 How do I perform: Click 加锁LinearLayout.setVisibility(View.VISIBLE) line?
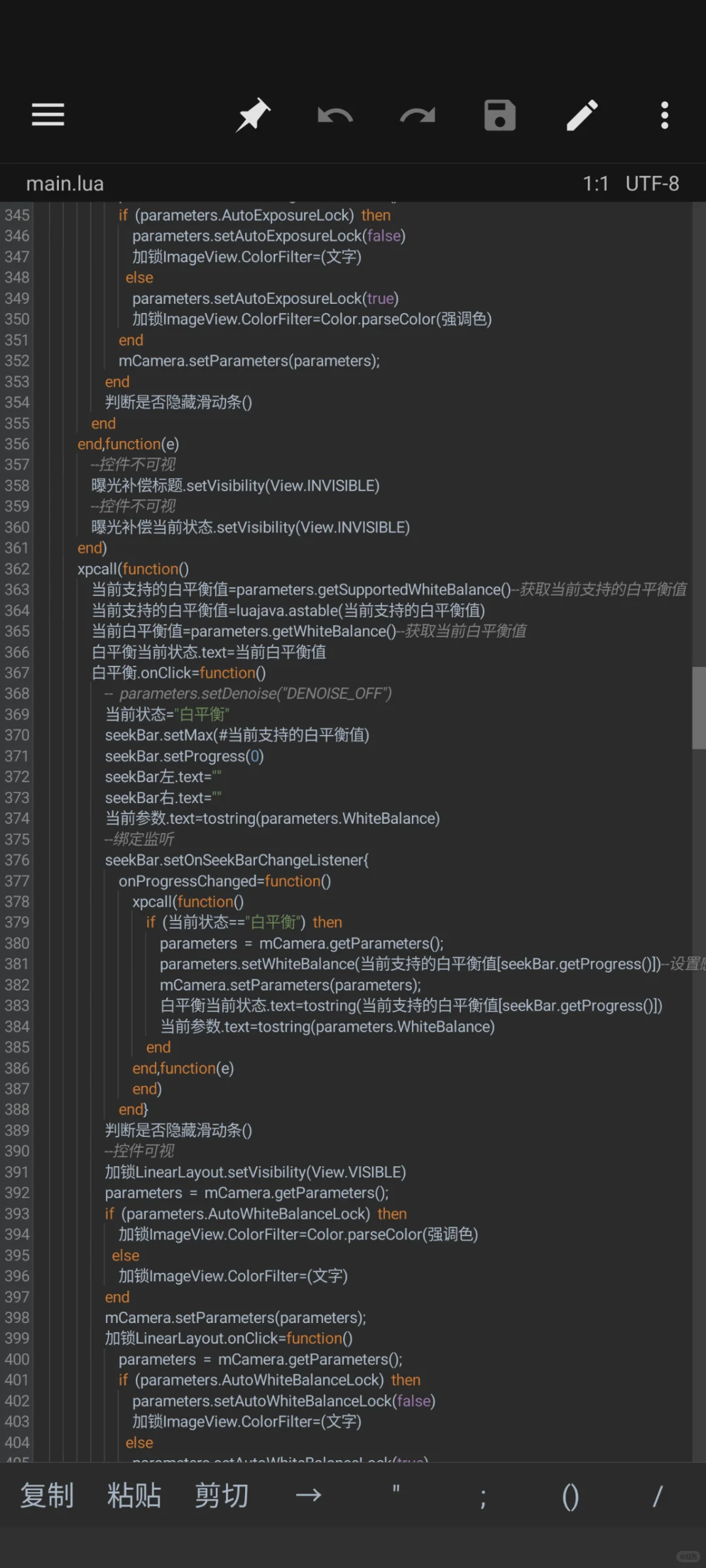click(x=256, y=1172)
